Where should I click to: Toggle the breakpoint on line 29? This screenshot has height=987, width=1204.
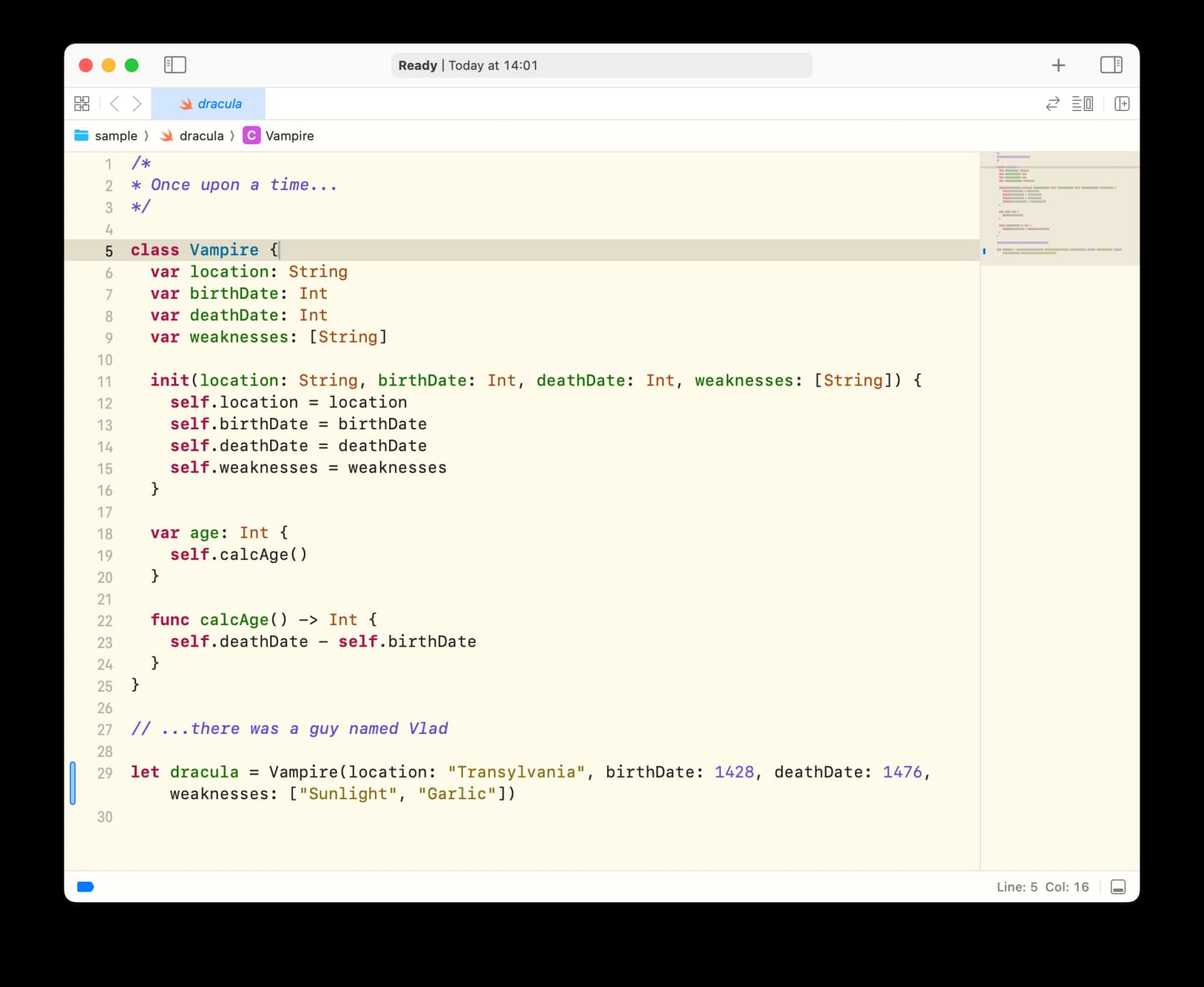[72, 783]
